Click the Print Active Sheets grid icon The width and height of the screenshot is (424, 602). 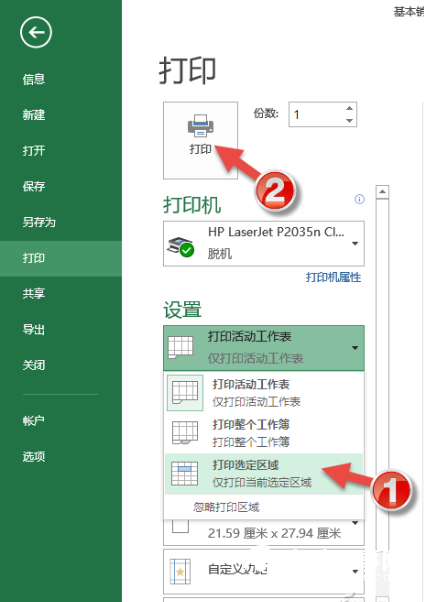coord(185,393)
